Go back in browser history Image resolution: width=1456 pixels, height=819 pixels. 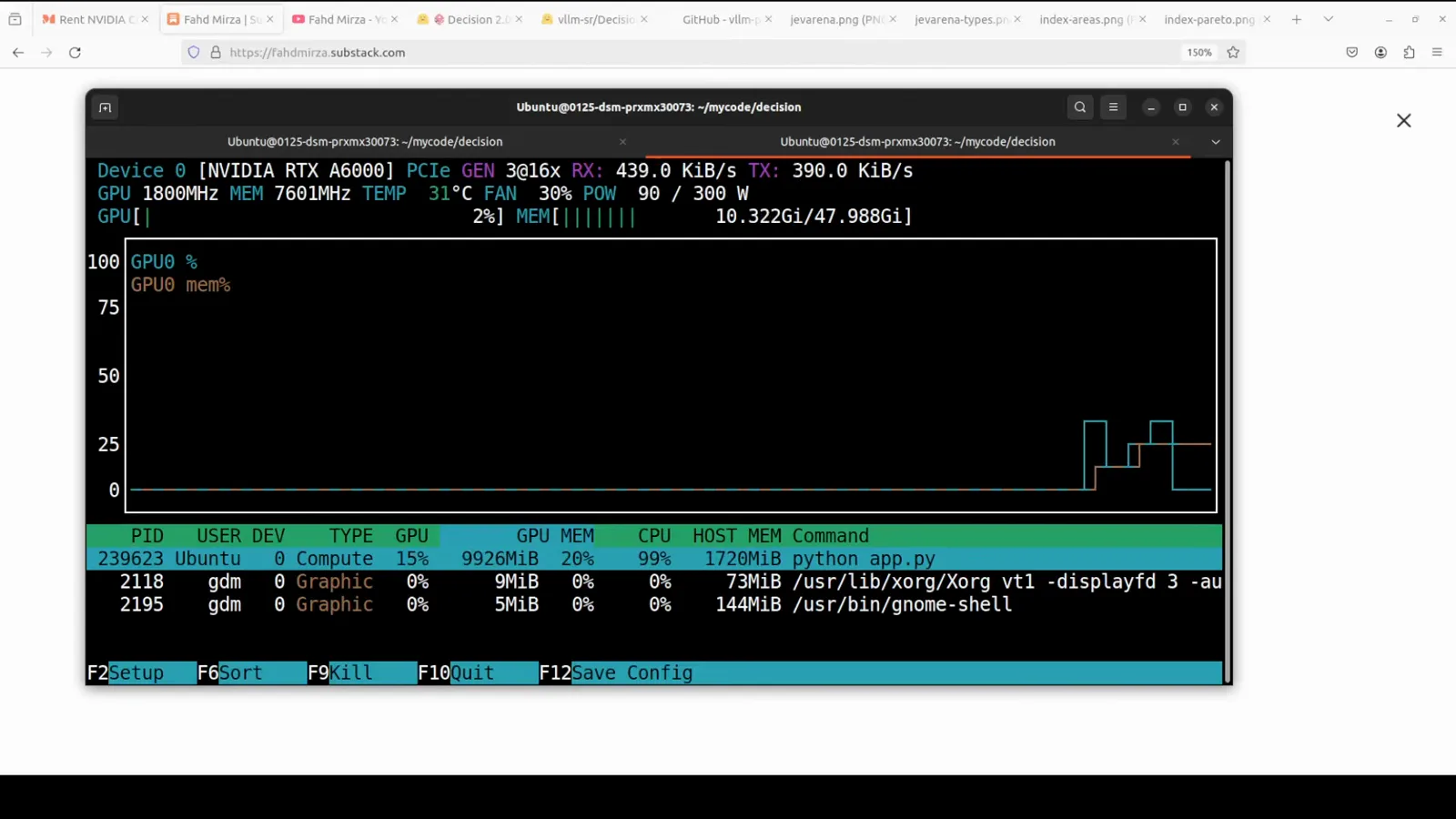point(18,53)
